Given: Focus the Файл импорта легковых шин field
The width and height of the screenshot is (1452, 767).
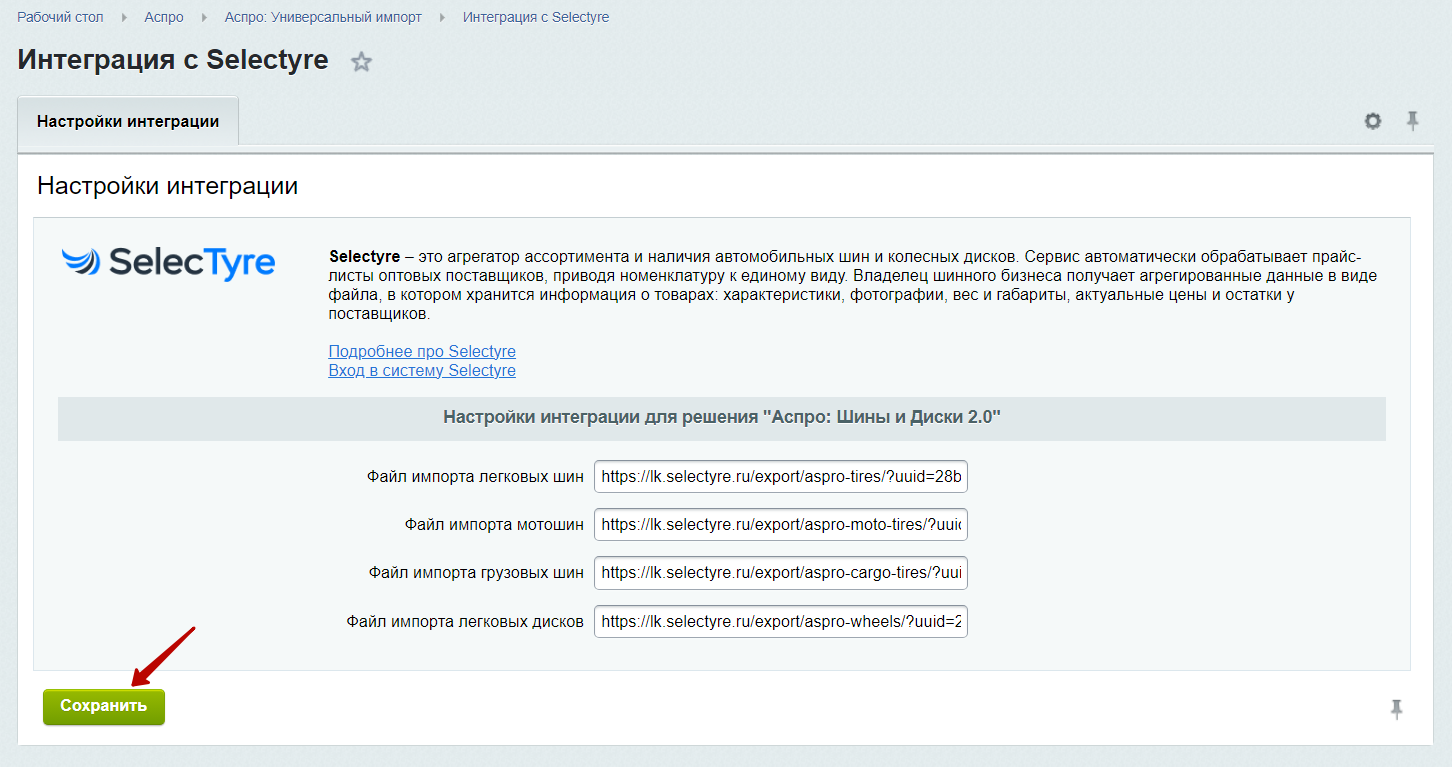Looking at the screenshot, I should pos(781,477).
